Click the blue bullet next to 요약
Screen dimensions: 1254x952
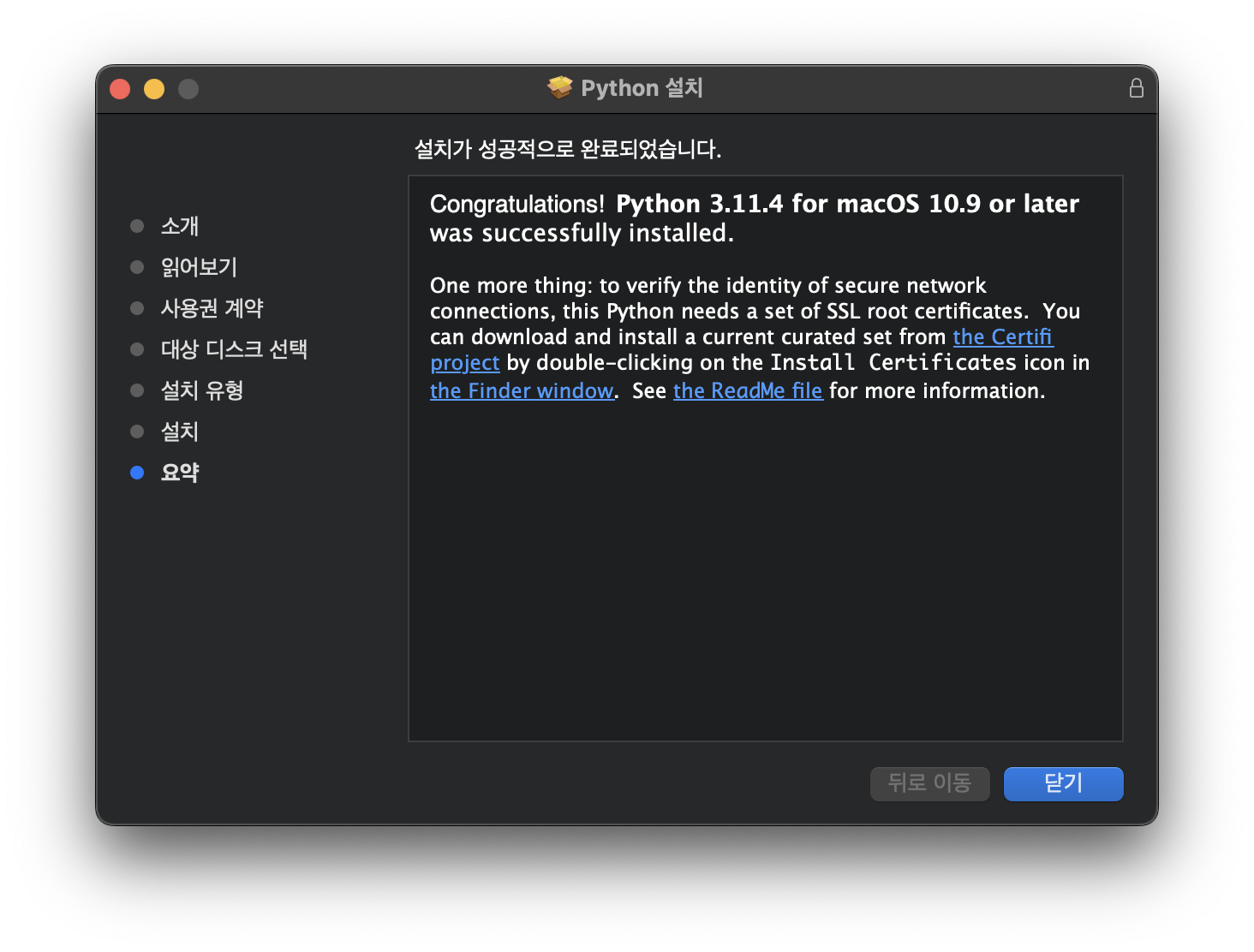pos(137,473)
